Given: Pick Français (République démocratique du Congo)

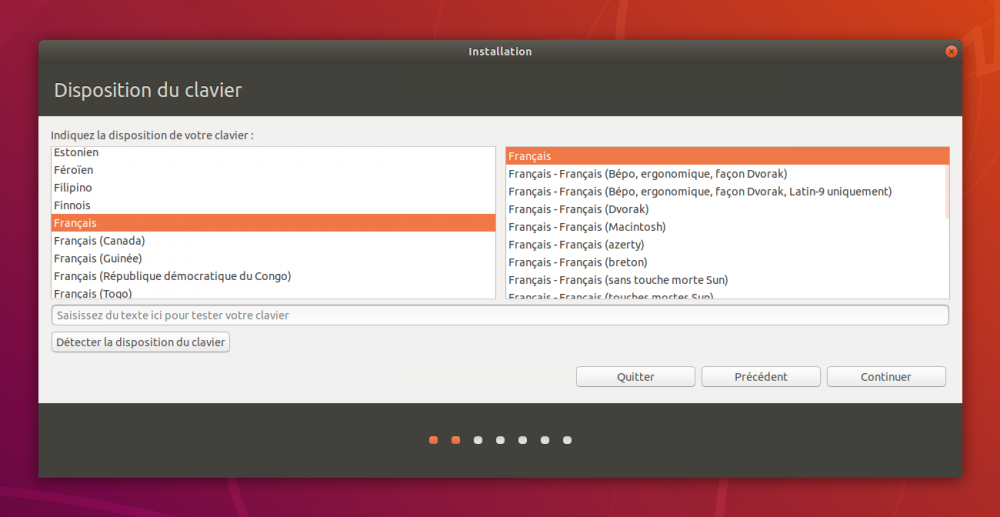Looking at the screenshot, I should (x=273, y=276).
